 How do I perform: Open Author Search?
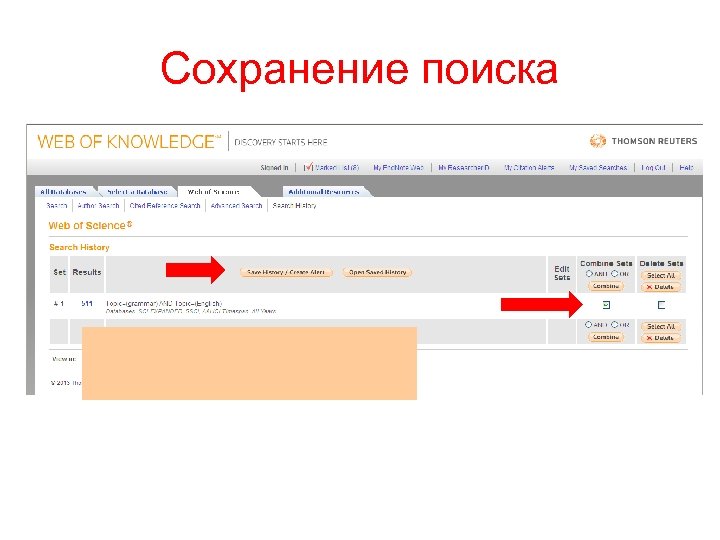pyautogui.click(x=98, y=206)
